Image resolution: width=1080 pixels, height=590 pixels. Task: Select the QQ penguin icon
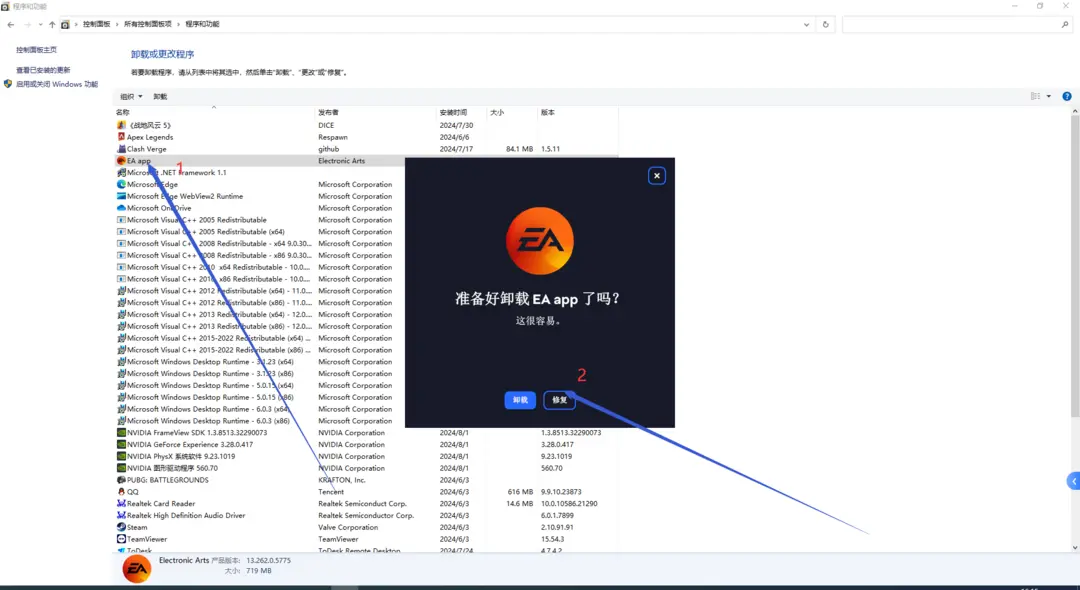pyautogui.click(x=121, y=492)
